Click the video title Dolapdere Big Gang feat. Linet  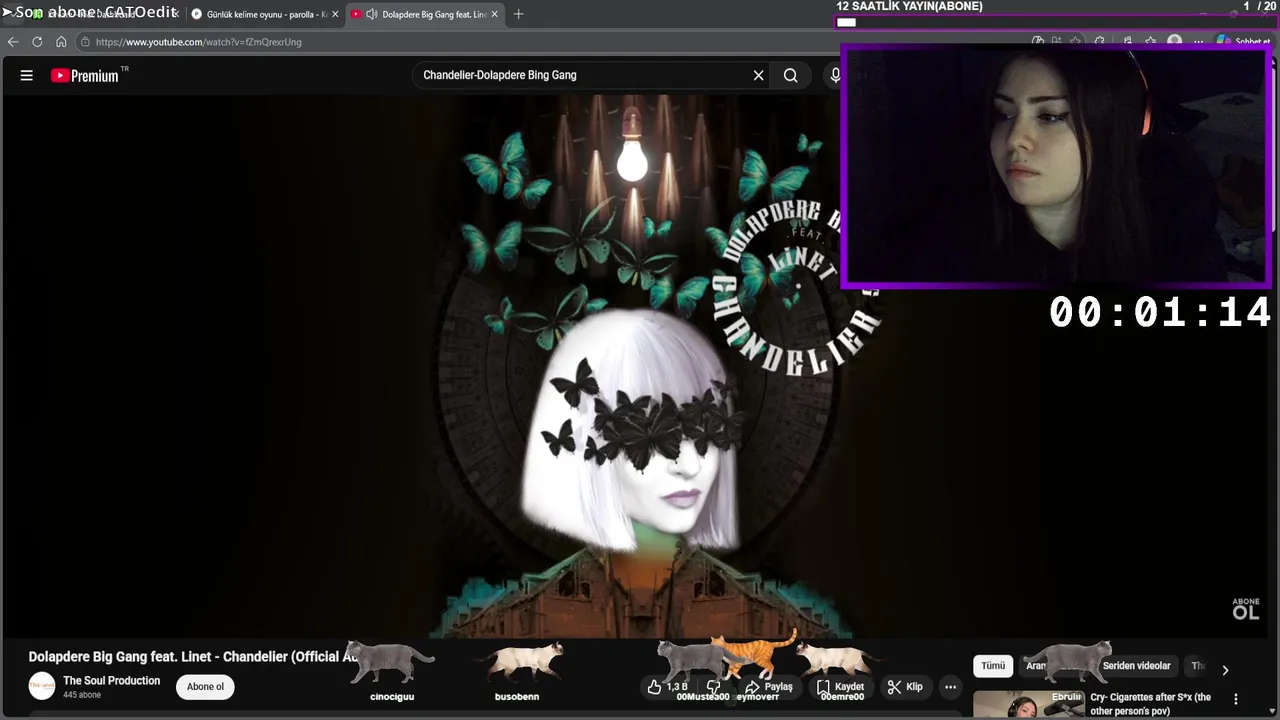point(193,657)
